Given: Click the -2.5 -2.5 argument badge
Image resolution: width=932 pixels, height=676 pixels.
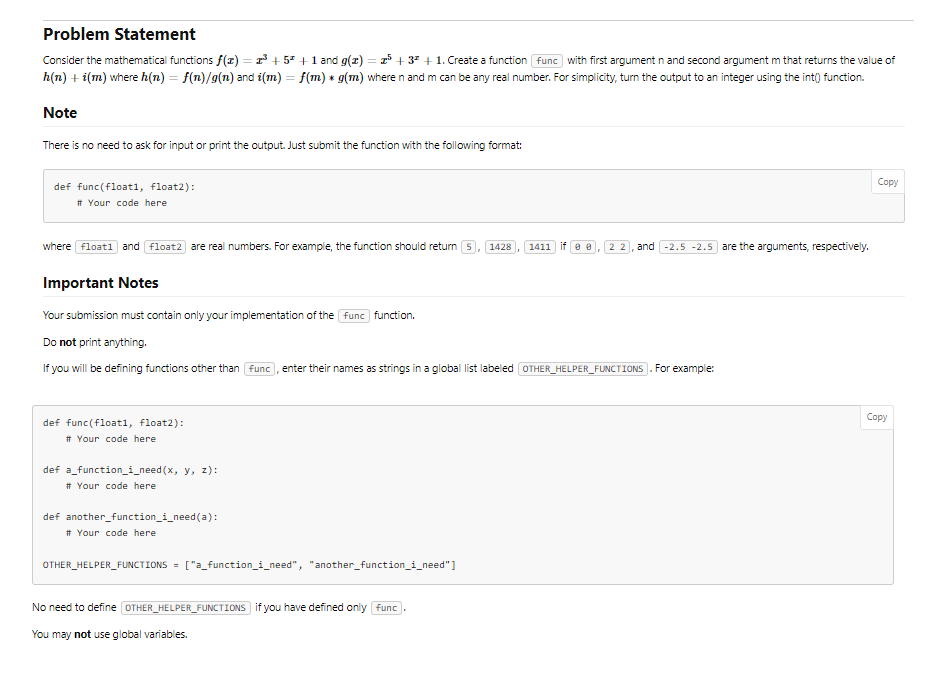Looking at the screenshot, I should pyautogui.click(x=687, y=246).
